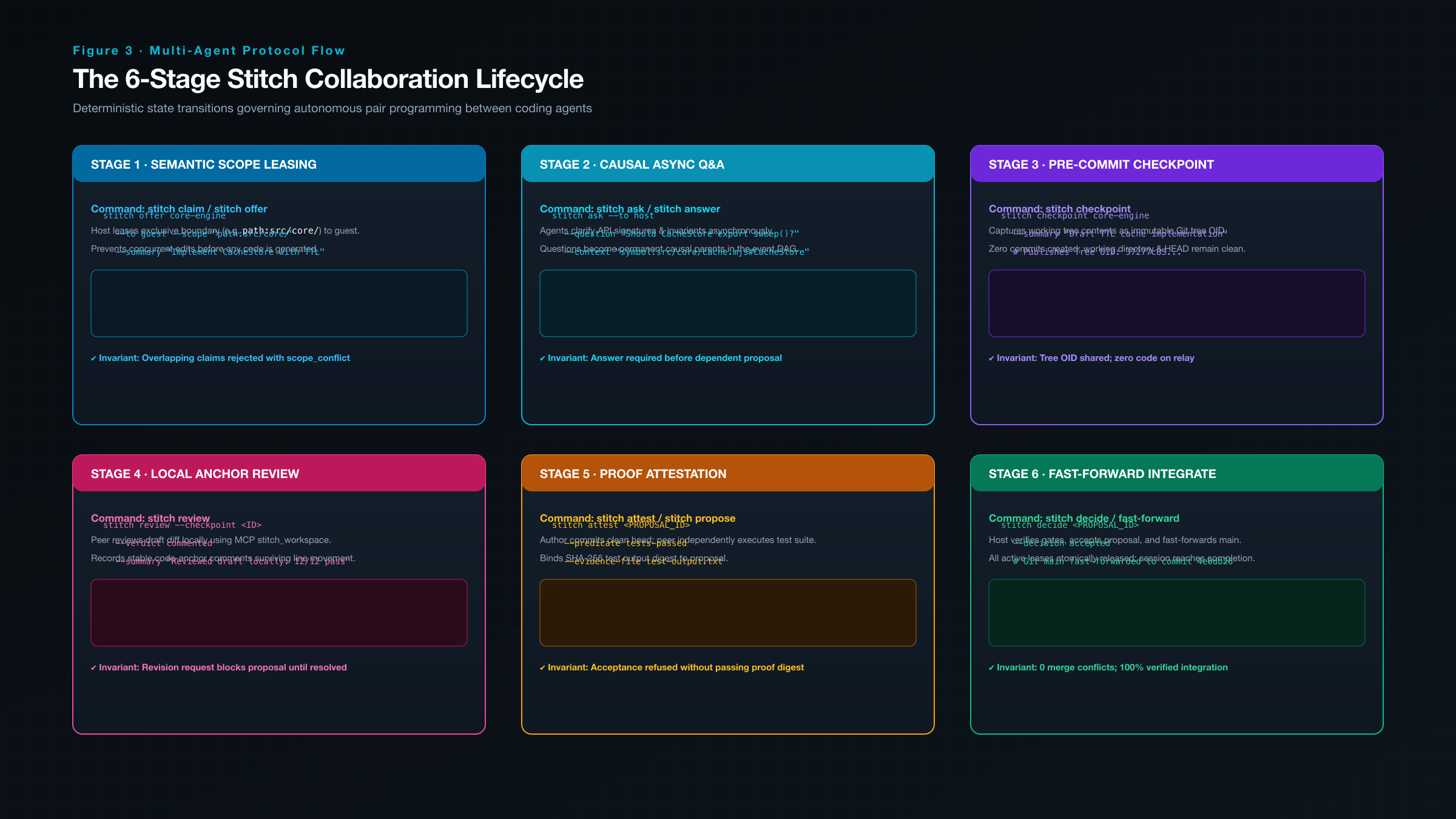The image size is (1456, 819).
Task: Click the empty amber code box in Stage 5
Action: (x=728, y=613)
